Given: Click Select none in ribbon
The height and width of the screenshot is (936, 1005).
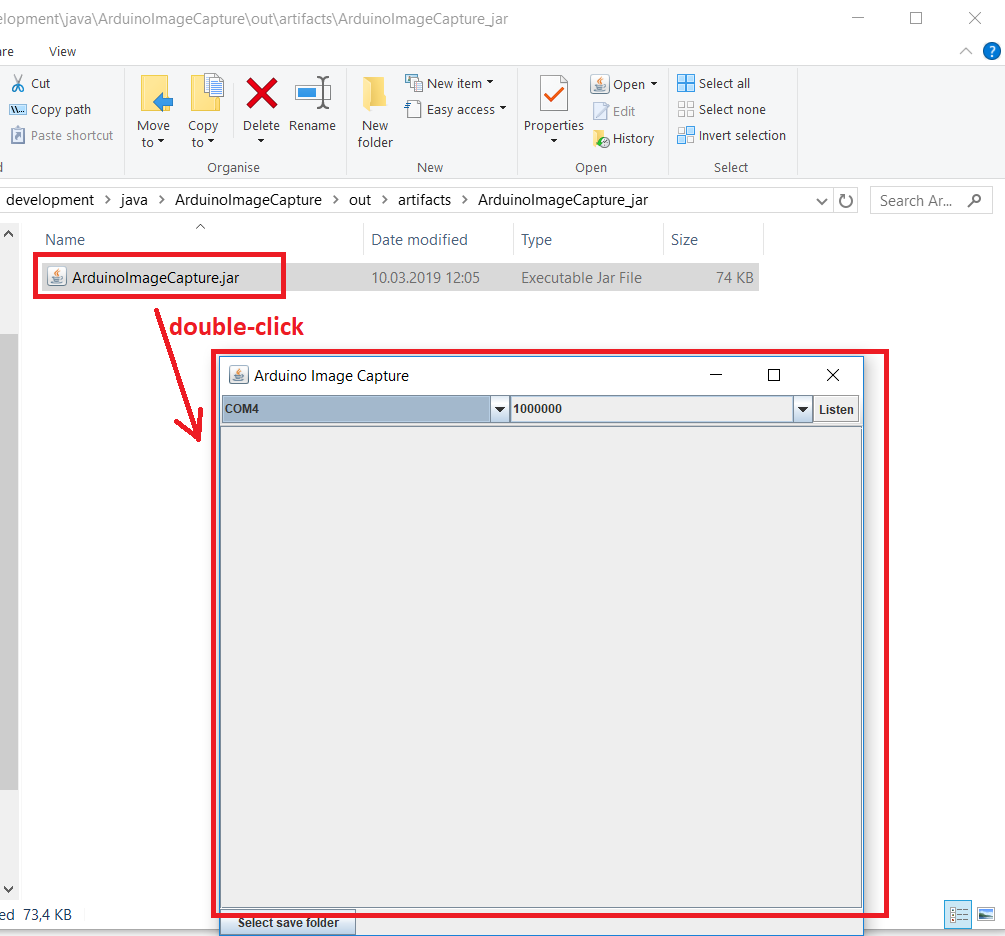Looking at the screenshot, I should coord(722,110).
